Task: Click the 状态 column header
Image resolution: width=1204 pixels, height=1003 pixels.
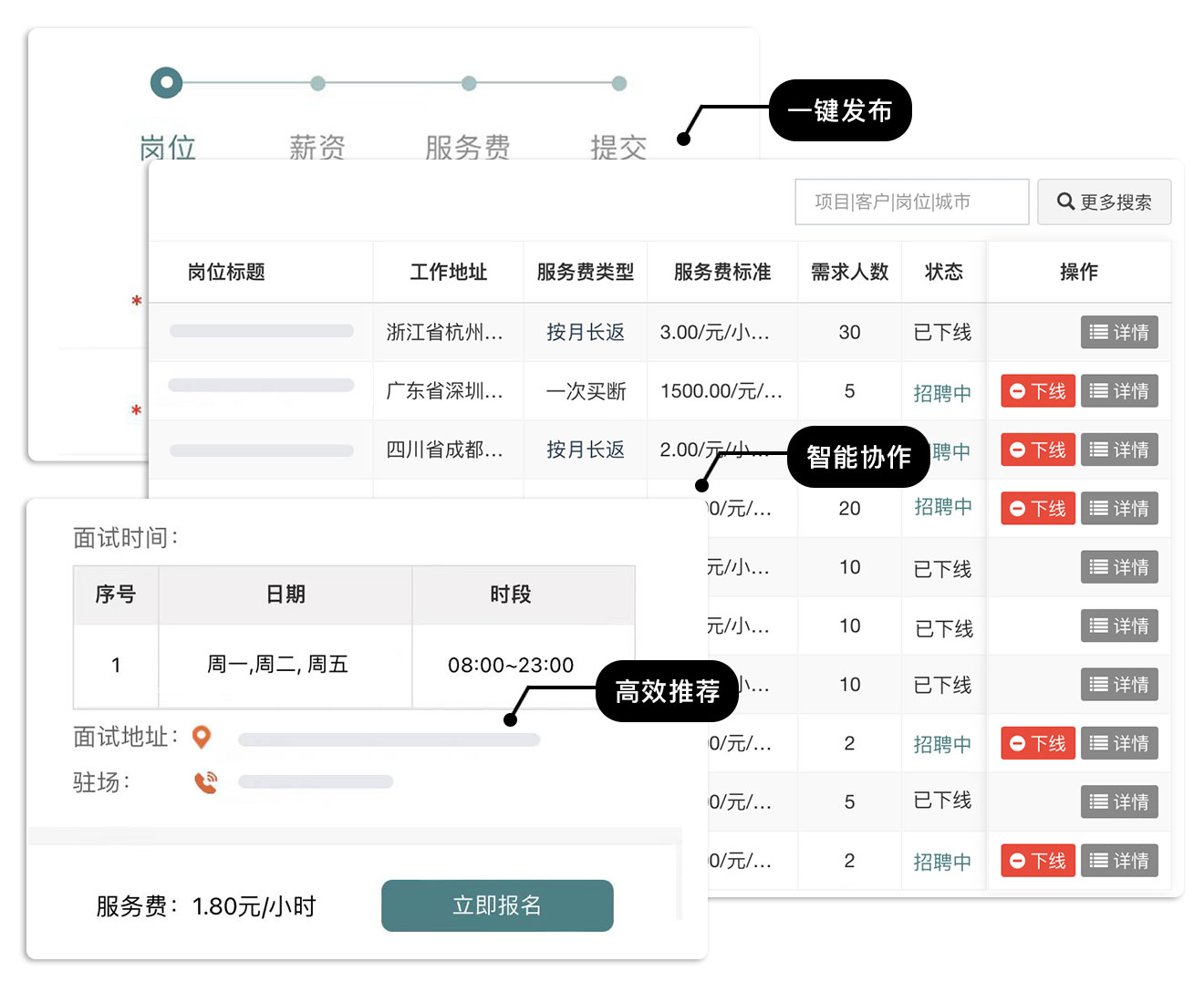Action: pos(943,272)
